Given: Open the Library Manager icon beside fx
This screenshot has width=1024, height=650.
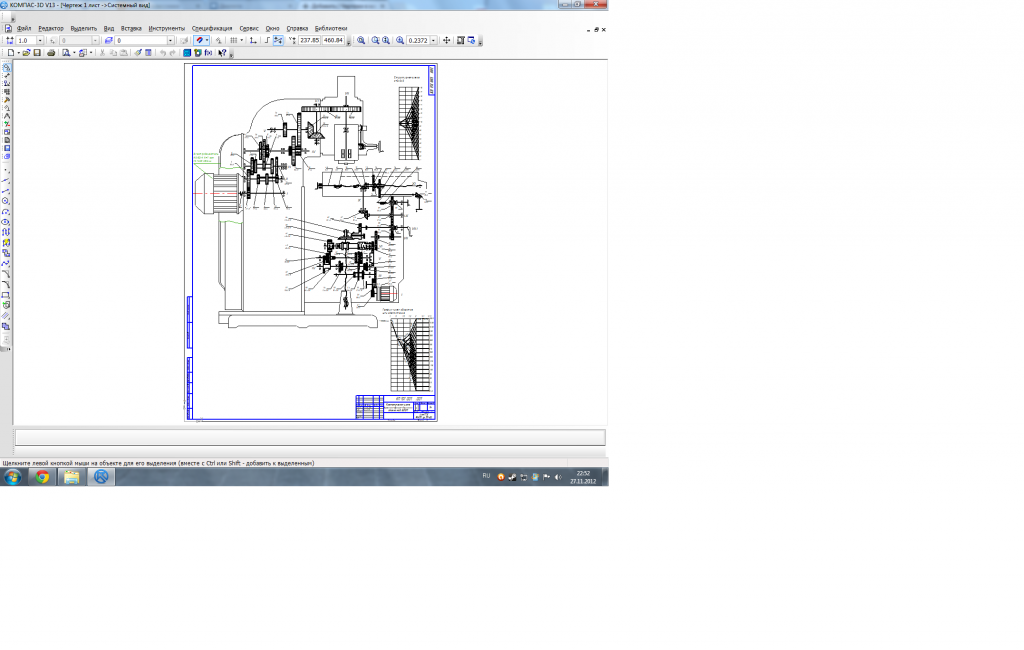Looking at the screenshot, I should (198, 53).
